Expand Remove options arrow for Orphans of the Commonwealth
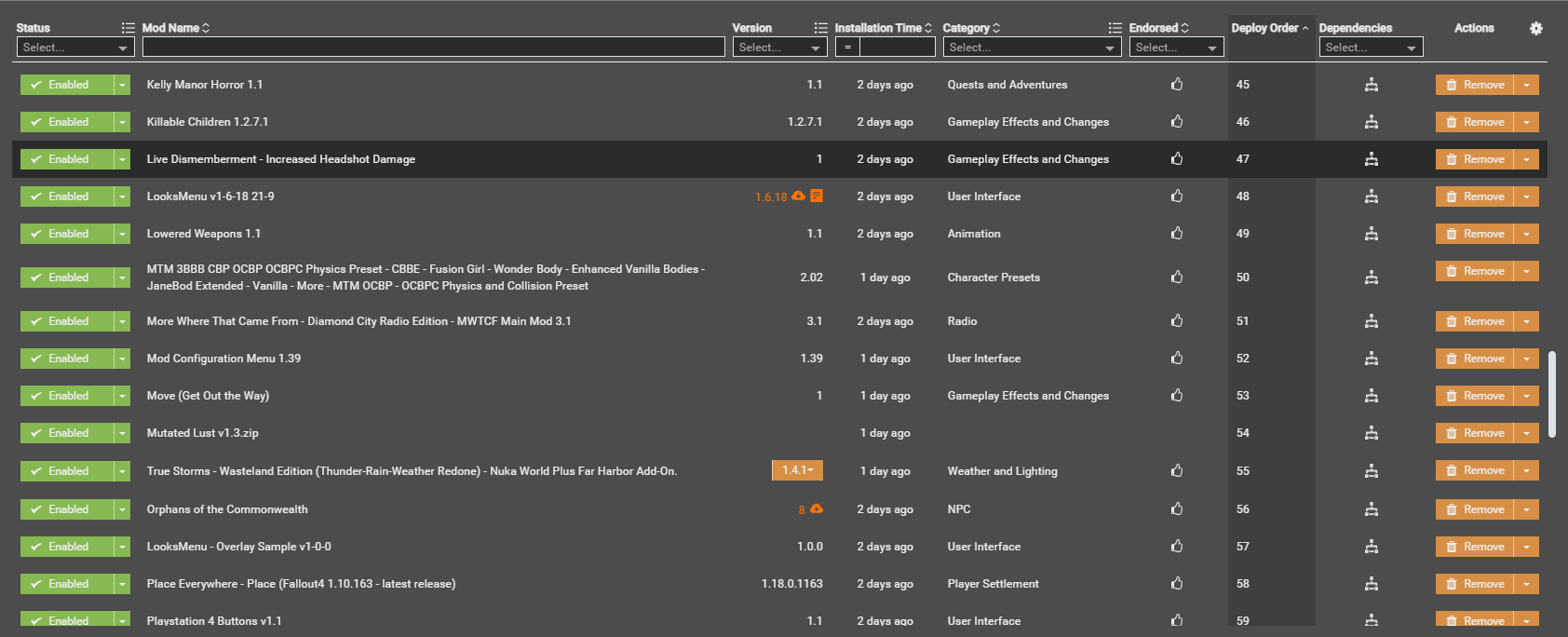This screenshot has width=1568, height=637. click(1526, 509)
